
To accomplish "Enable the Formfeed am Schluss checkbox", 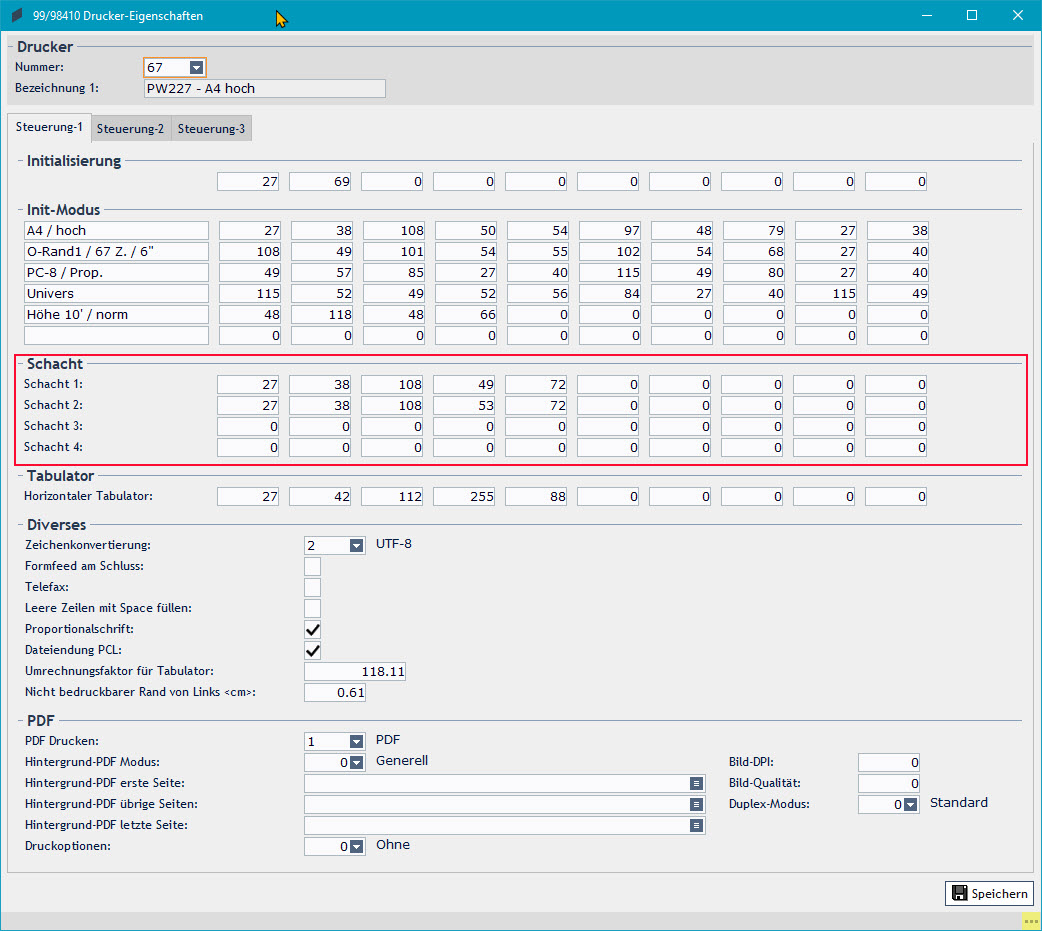I will (x=312, y=567).
